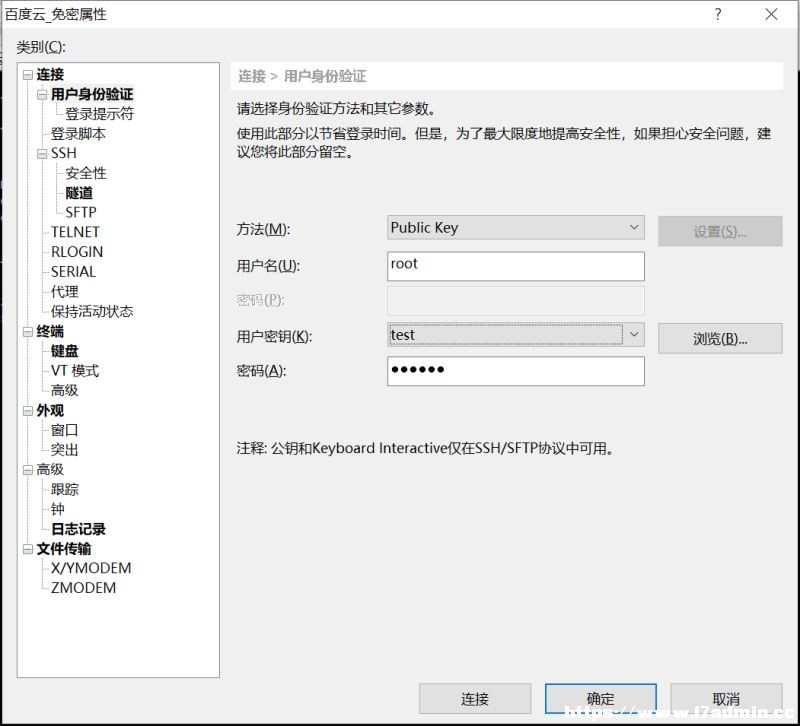
Task: Collapse the 高级 top-level tree node
Action: point(28,470)
